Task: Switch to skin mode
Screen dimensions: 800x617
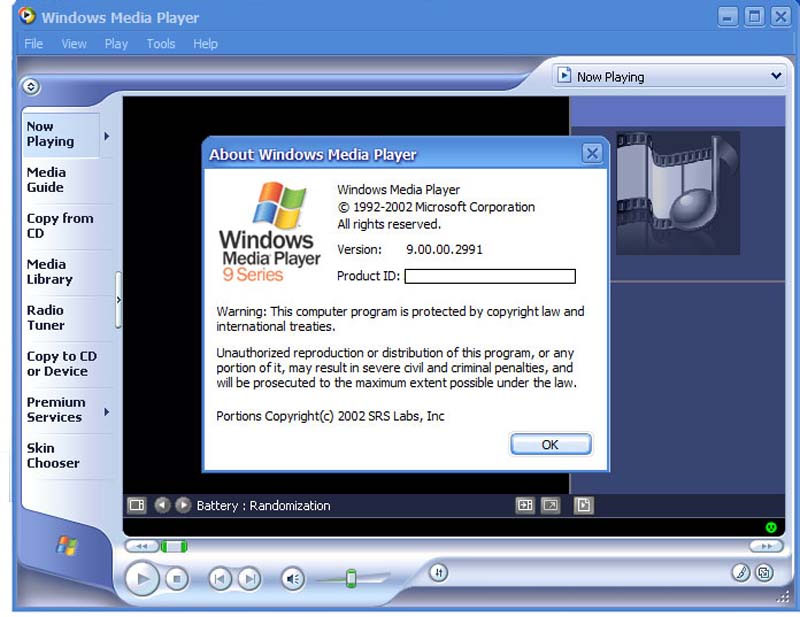Action: pos(764,573)
